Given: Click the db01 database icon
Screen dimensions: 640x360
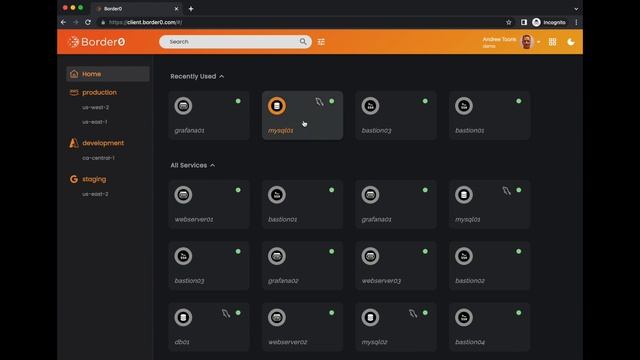Looking at the screenshot, I should click(x=183, y=318).
